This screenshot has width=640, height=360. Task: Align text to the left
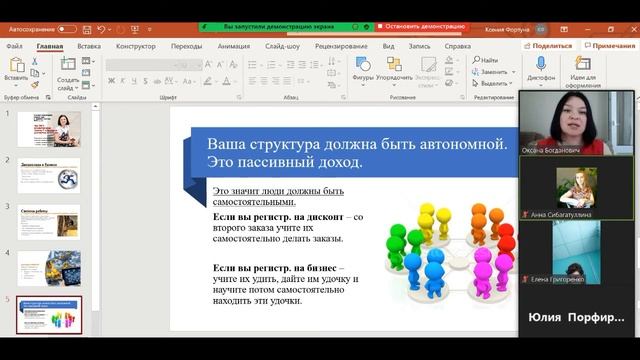click(x=252, y=81)
